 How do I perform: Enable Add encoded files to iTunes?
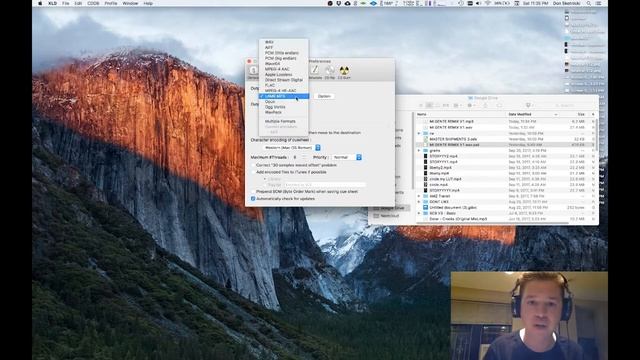click(253, 172)
